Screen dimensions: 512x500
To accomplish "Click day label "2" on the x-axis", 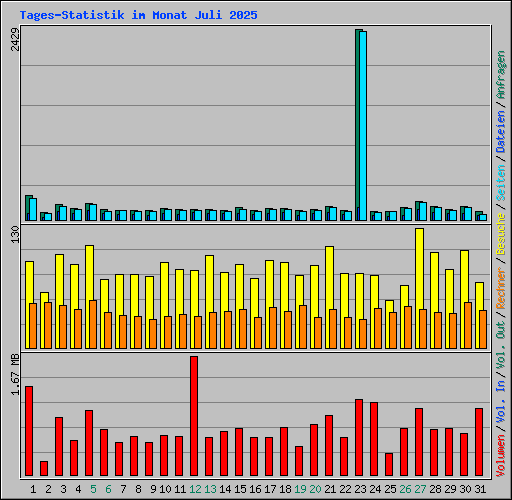I will click(48, 489).
